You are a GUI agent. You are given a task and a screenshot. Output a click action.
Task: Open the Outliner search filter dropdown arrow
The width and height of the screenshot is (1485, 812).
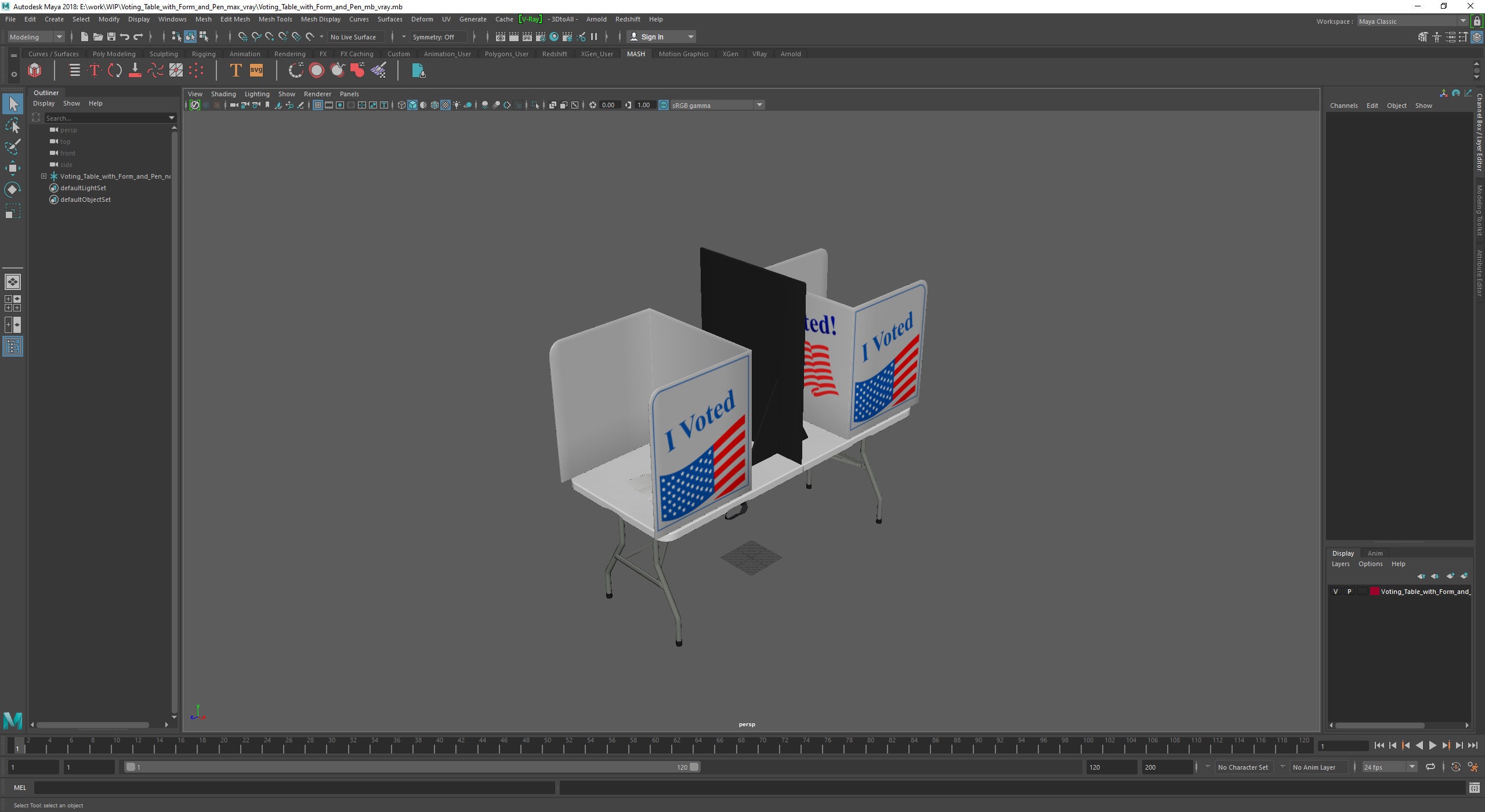(171, 118)
